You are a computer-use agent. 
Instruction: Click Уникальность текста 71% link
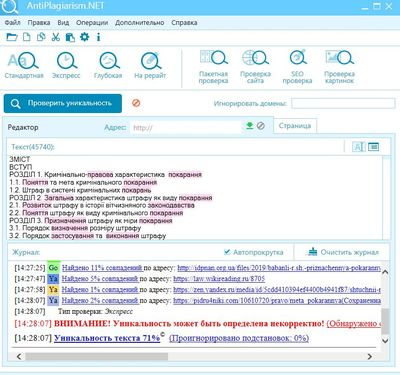coord(107,338)
